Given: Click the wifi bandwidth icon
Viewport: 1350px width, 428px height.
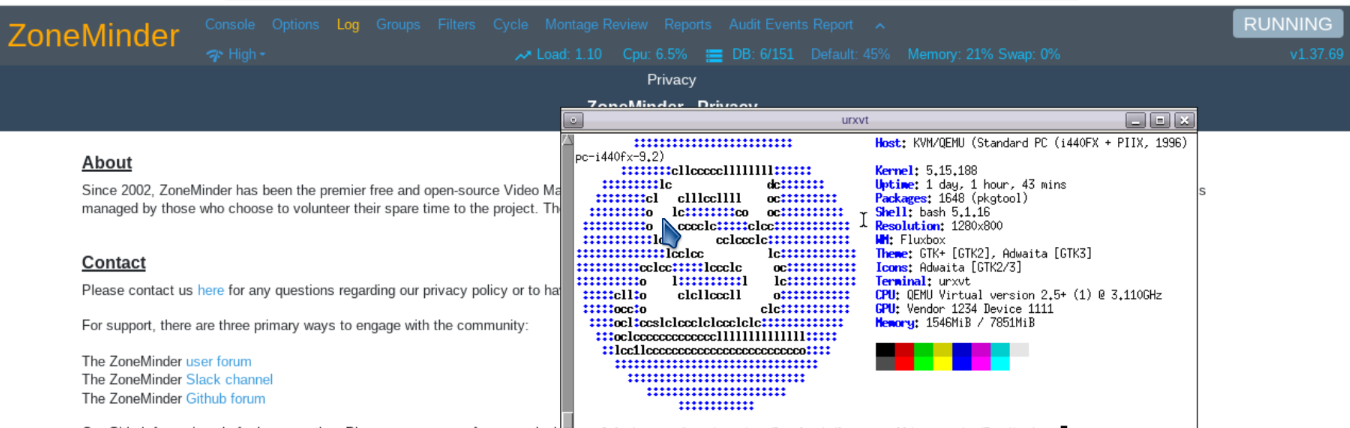Looking at the screenshot, I should (x=215, y=55).
